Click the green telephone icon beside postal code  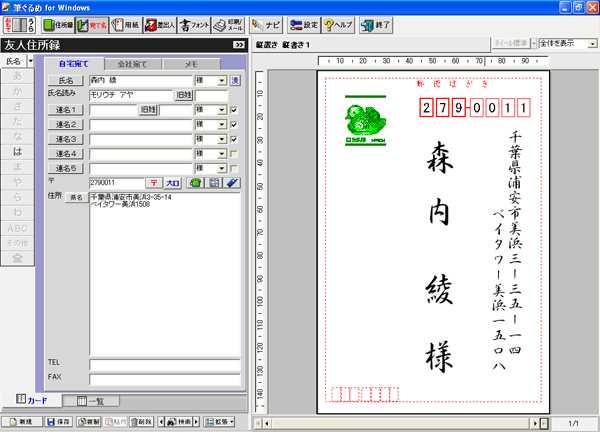tap(196, 183)
